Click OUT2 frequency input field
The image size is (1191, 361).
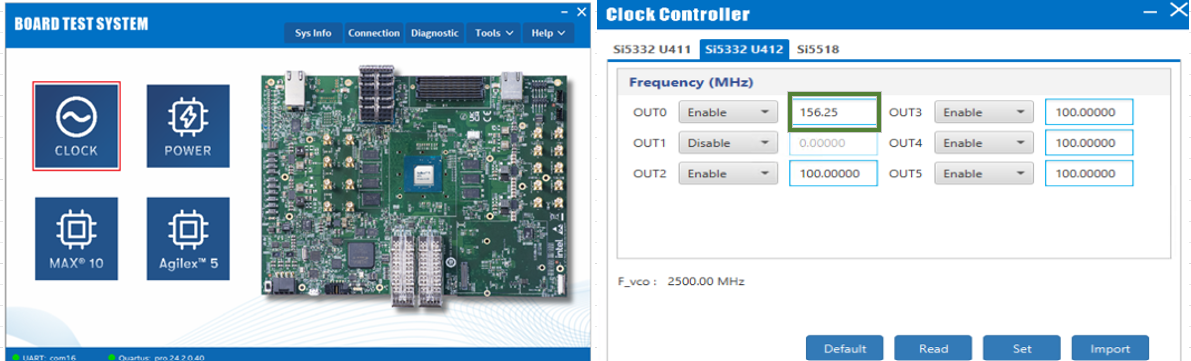click(x=833, y=173)
